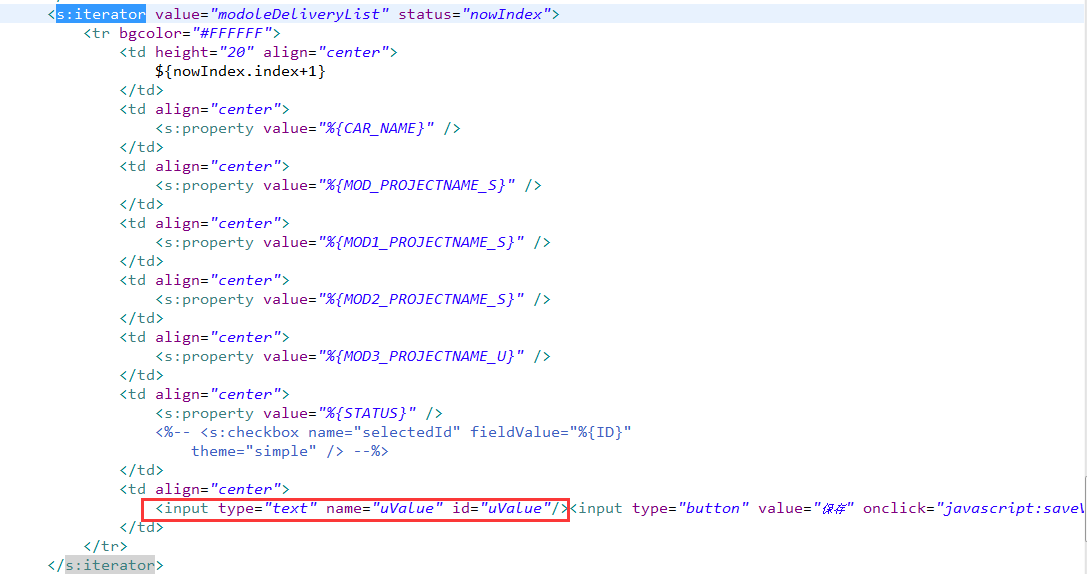Click the ${nowIndex.index+1} expression
This screenshot has width=1087, height=574.
[241, 71]
